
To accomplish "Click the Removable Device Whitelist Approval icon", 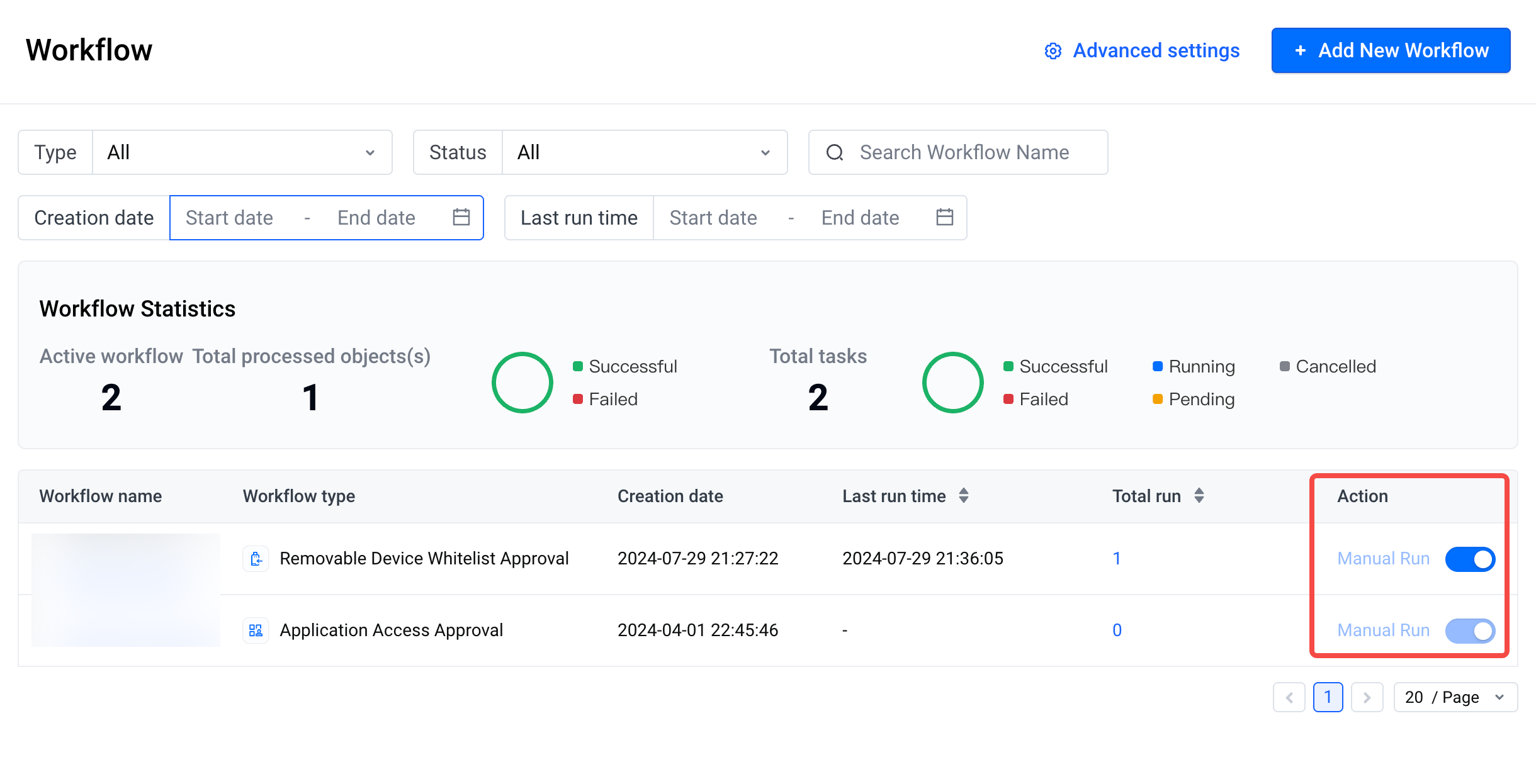I will click(x=256, y=559).
